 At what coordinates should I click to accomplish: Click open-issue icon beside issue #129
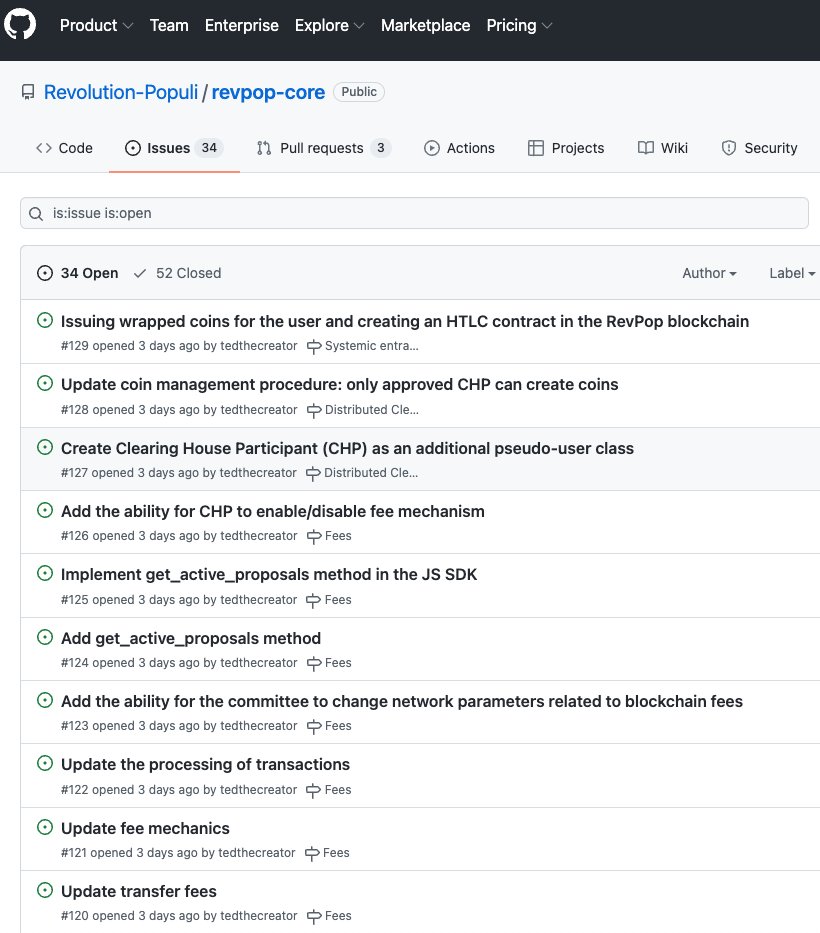[x=45, y=320]
